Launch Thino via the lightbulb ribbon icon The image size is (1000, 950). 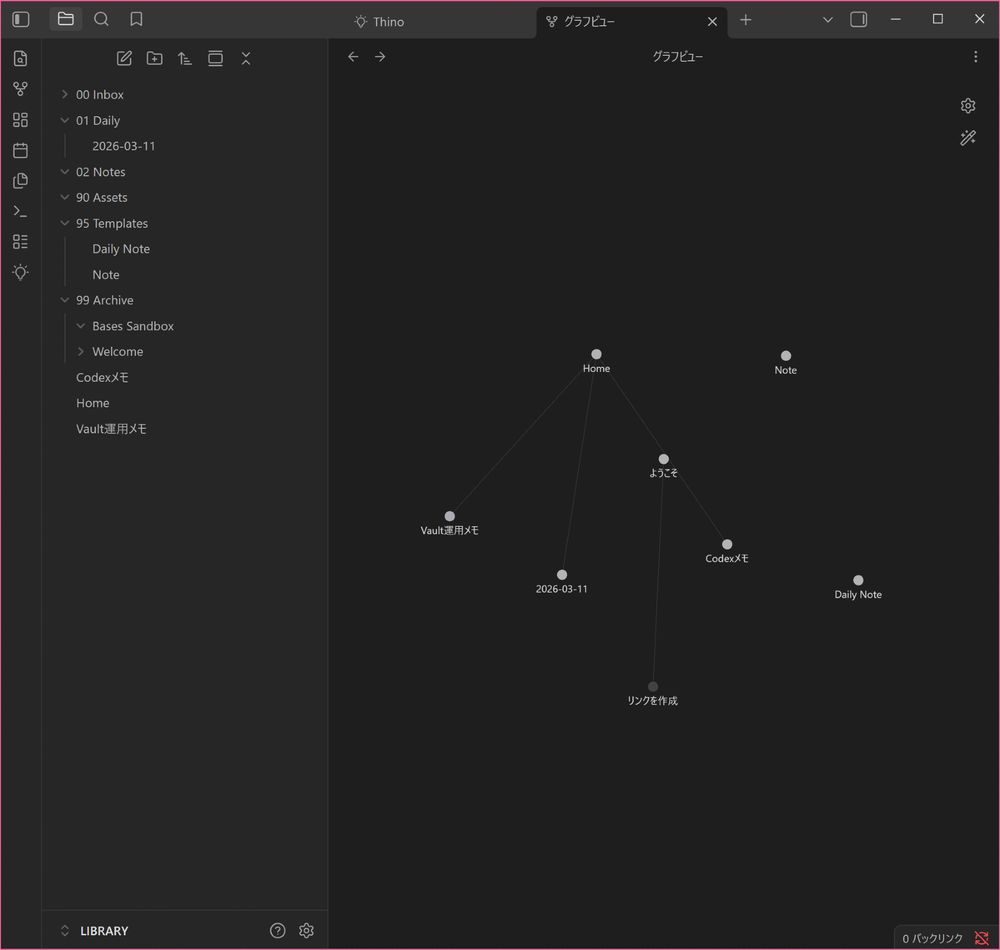[x=20, y=272]
